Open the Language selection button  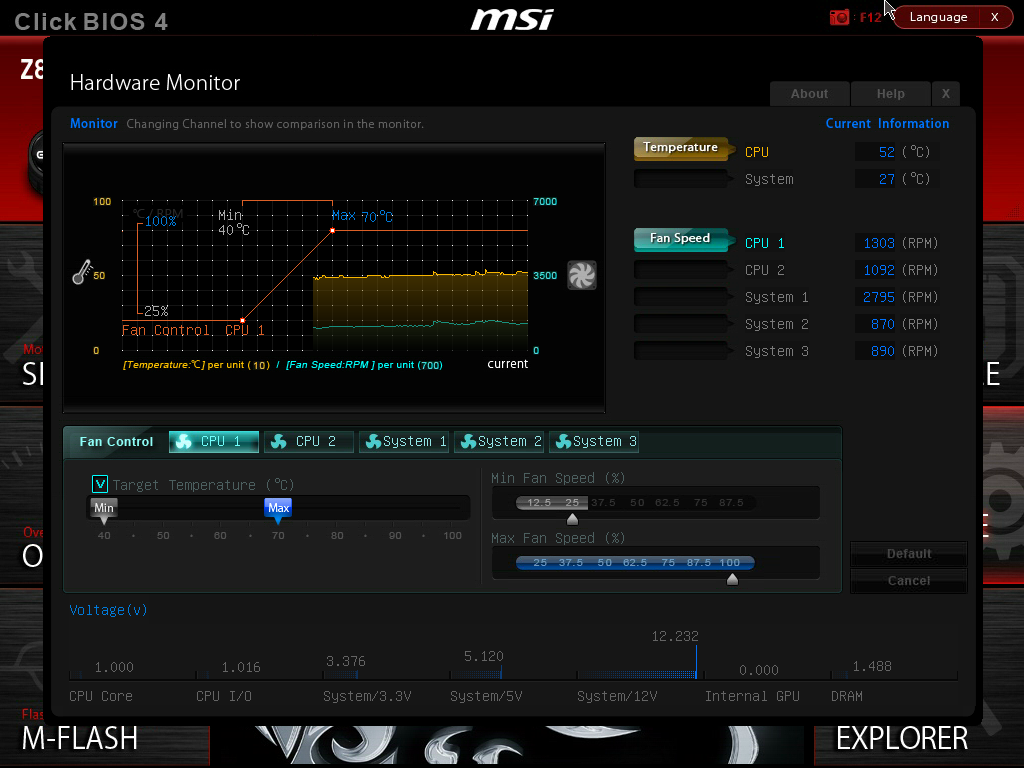pos(938,17)
